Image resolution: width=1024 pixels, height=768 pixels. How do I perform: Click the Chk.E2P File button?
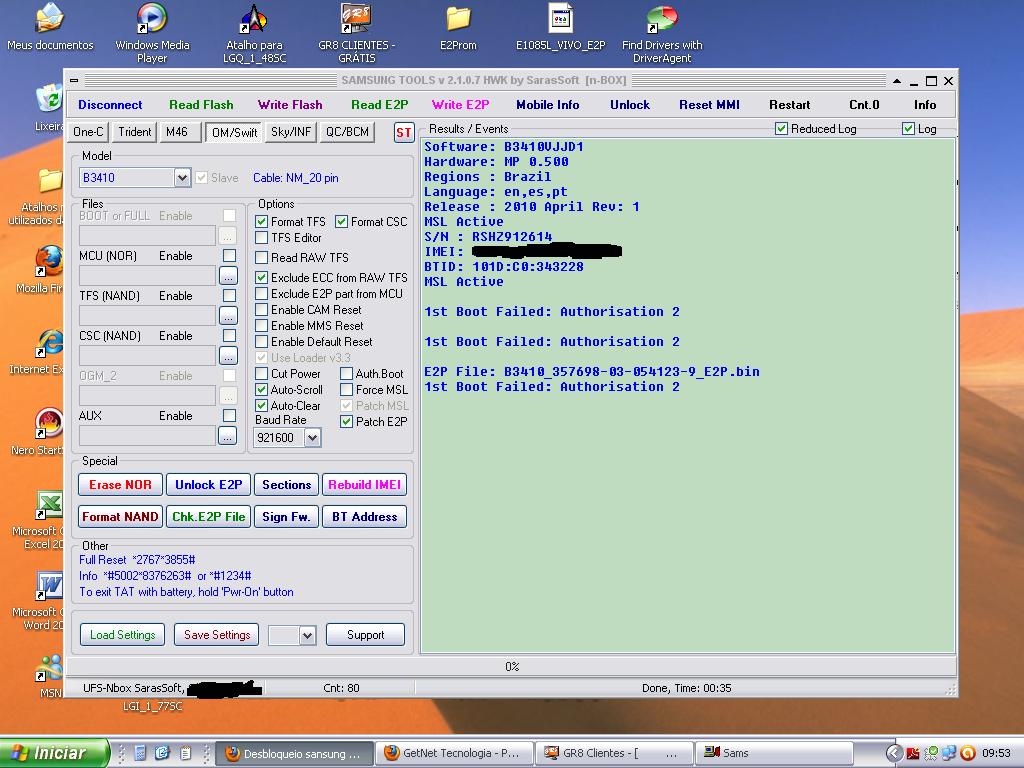pos(208,517)
